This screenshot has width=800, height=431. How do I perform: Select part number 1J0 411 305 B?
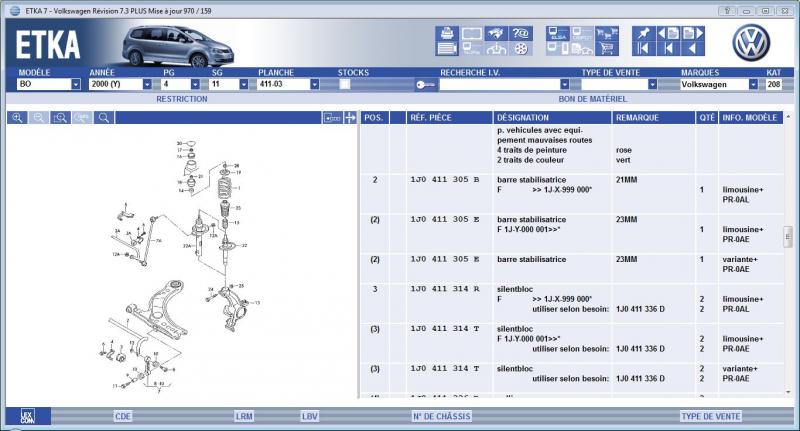coord(445,180)
